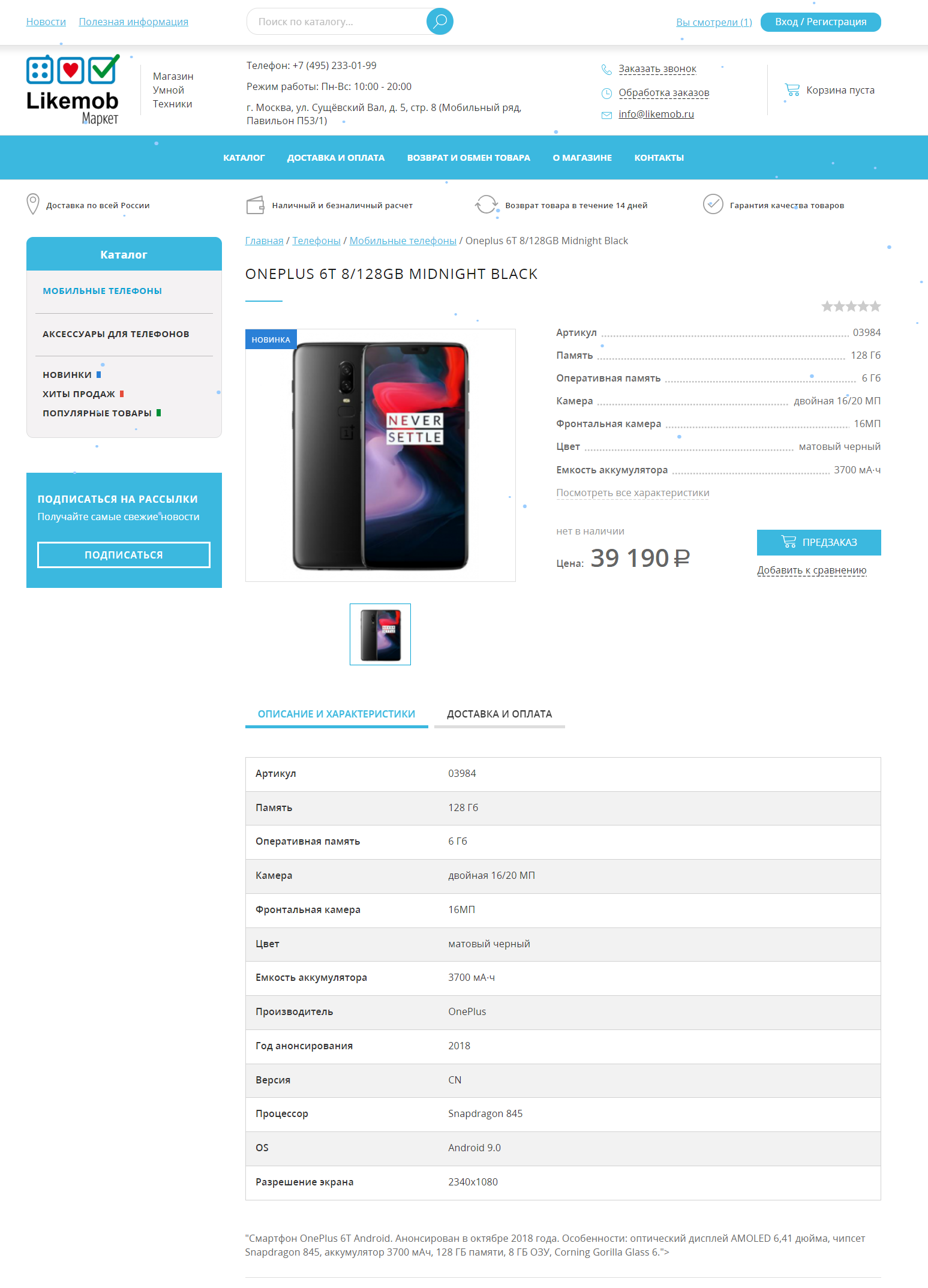Click the Likemob Market logo
The height and width of the screenshot is (1288, 928).
click(73, 90)
